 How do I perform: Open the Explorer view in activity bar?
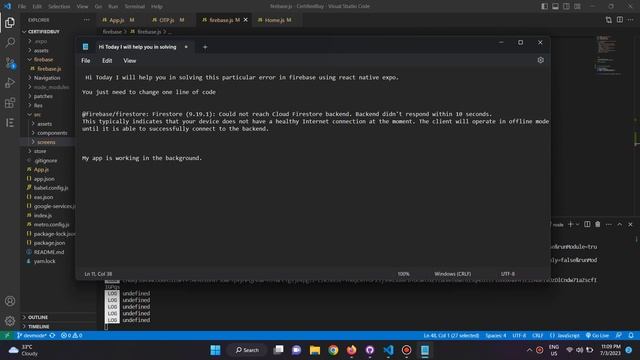click(x=10, y=23)
